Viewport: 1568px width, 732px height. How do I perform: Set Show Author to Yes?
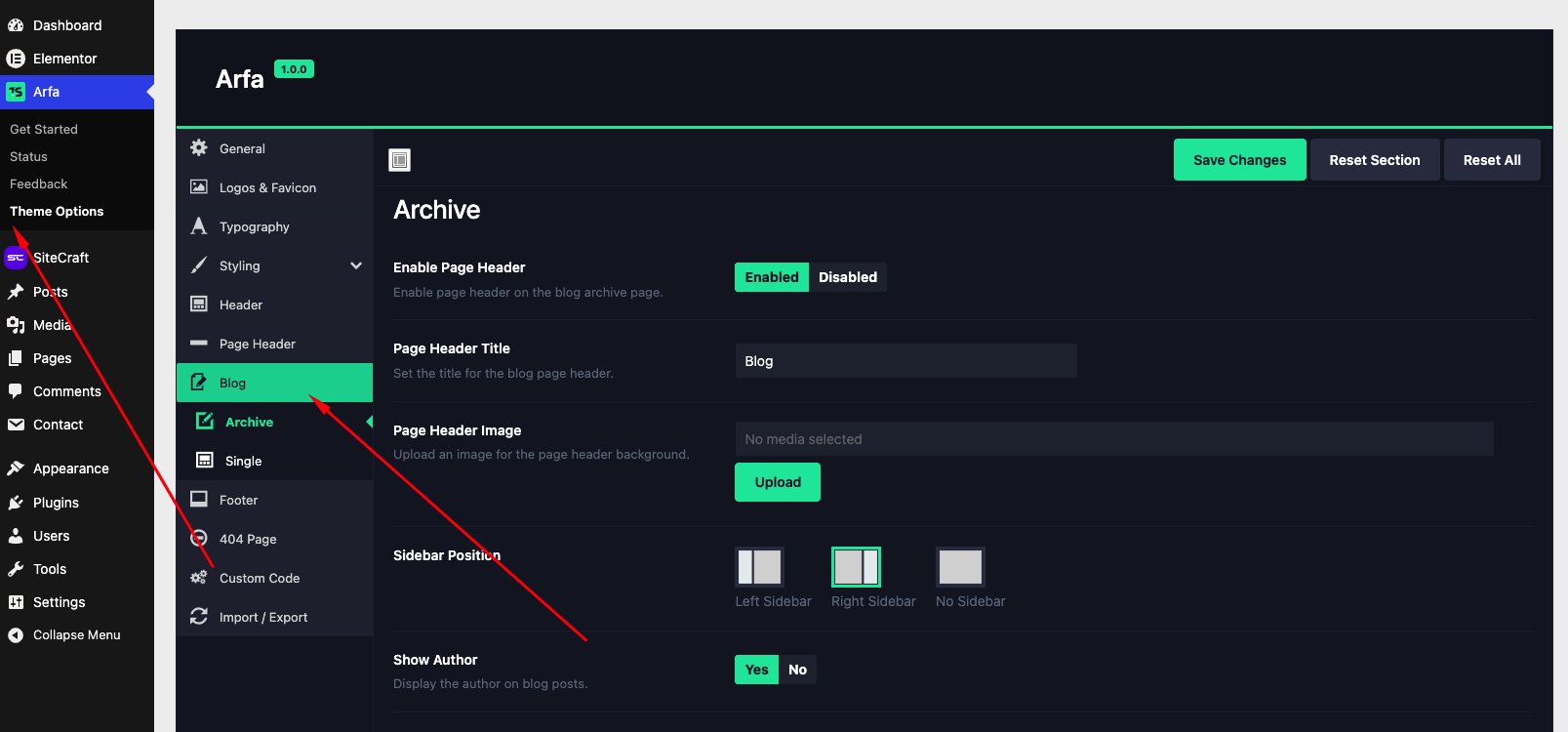point(756,670)
